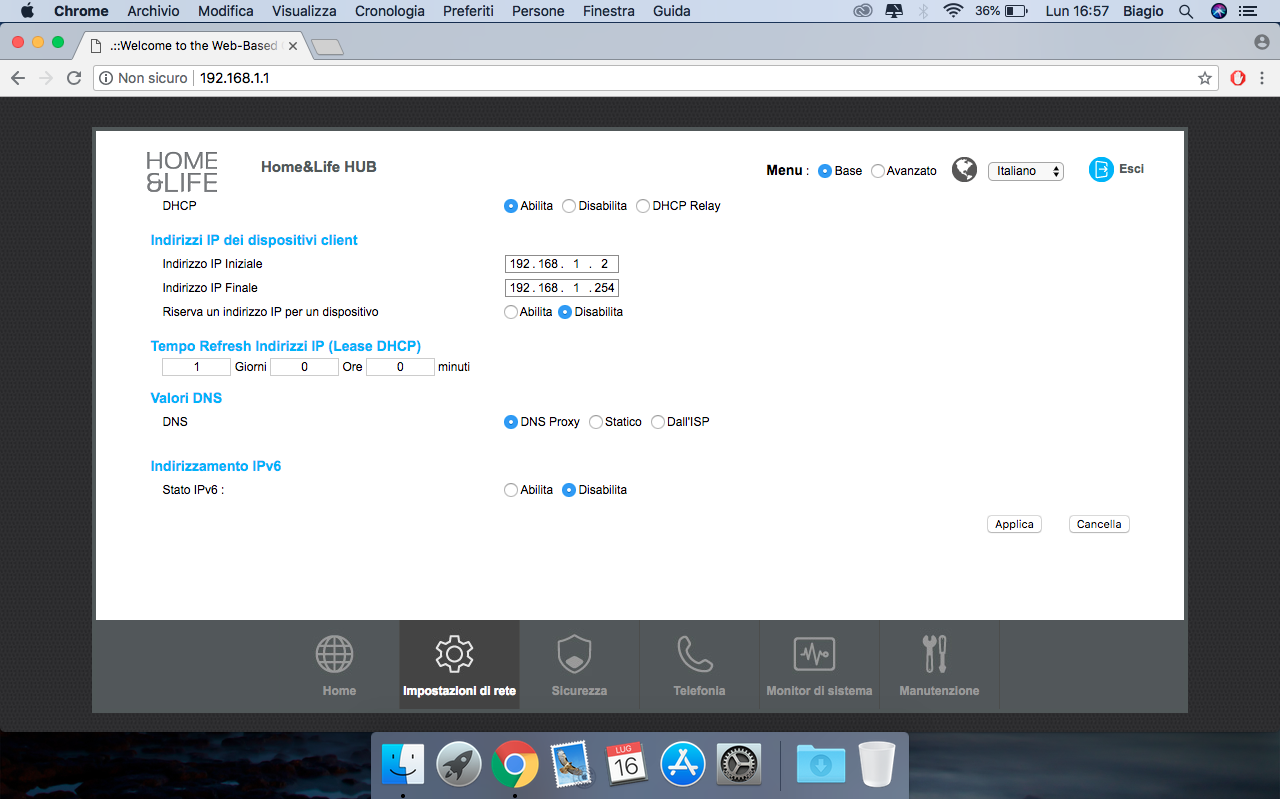Click the Giorni lease input field
Screen dimensions: 1280x799
tap(197, 367)
